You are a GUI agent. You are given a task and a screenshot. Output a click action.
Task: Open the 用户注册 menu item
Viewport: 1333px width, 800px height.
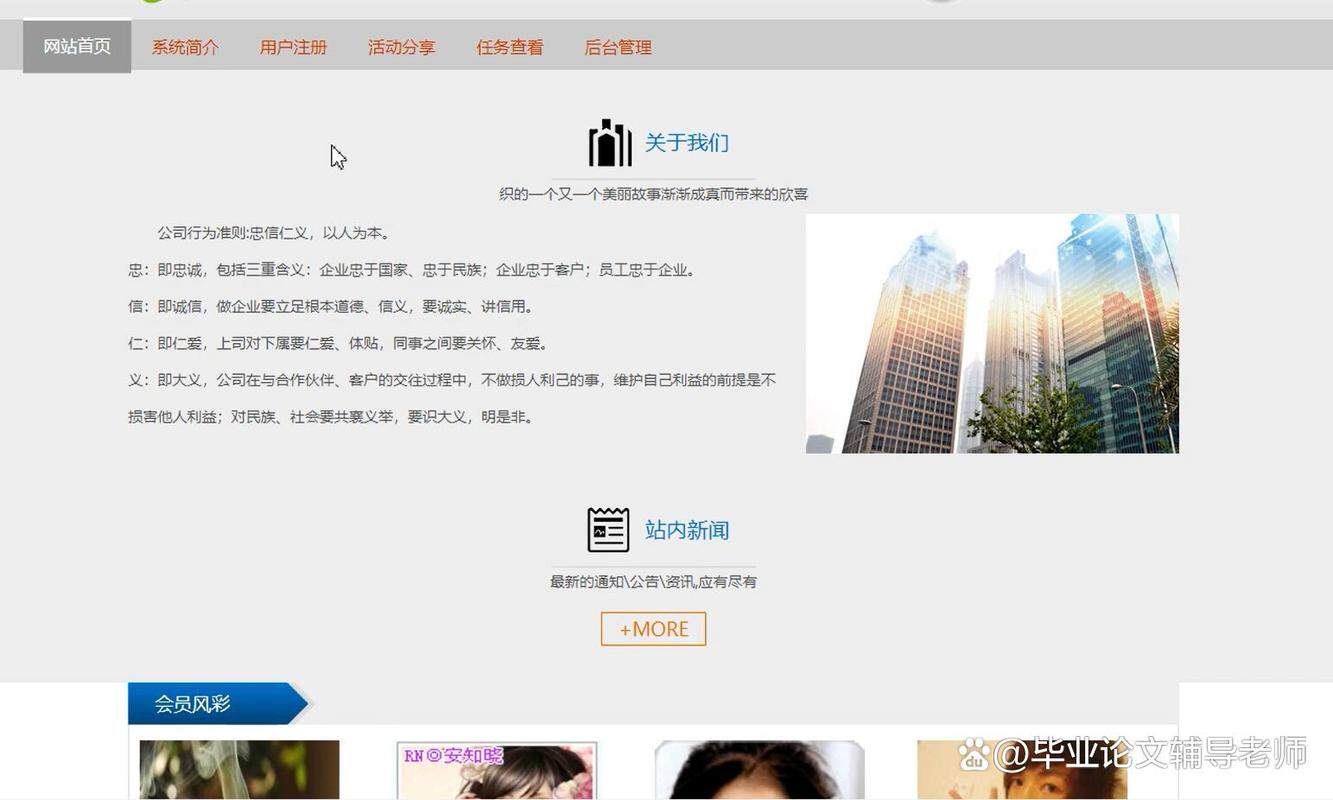(293, 47)
